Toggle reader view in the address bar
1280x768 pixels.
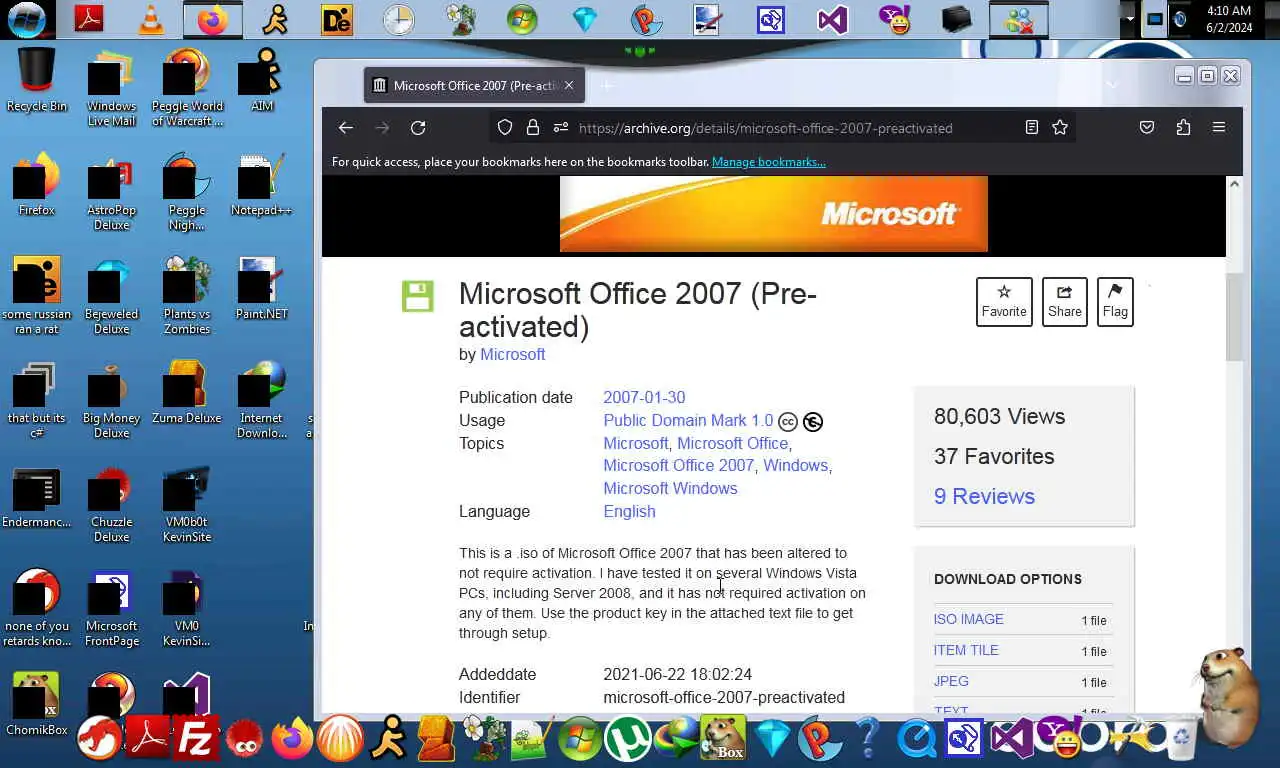click(x=1031, y=127)
